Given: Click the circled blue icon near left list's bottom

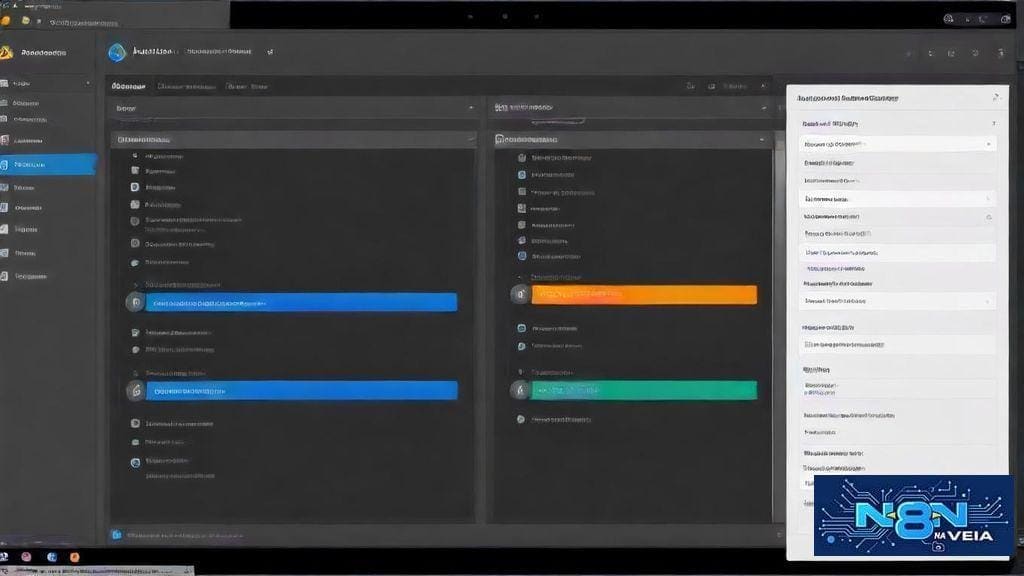Looking at the screenshot, I should click(x=135, y=462).
